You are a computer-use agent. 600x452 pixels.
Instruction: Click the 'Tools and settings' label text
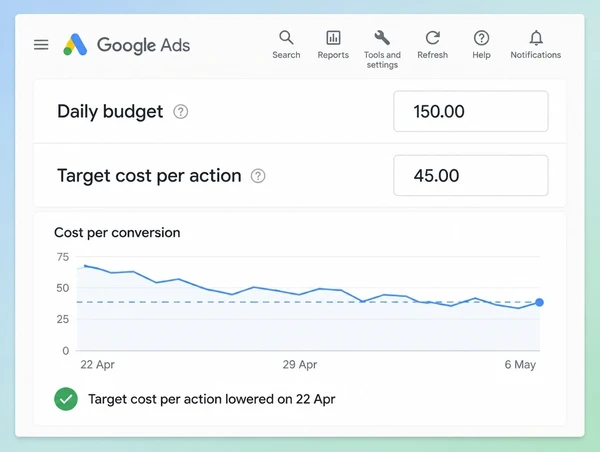click(382, 60)
